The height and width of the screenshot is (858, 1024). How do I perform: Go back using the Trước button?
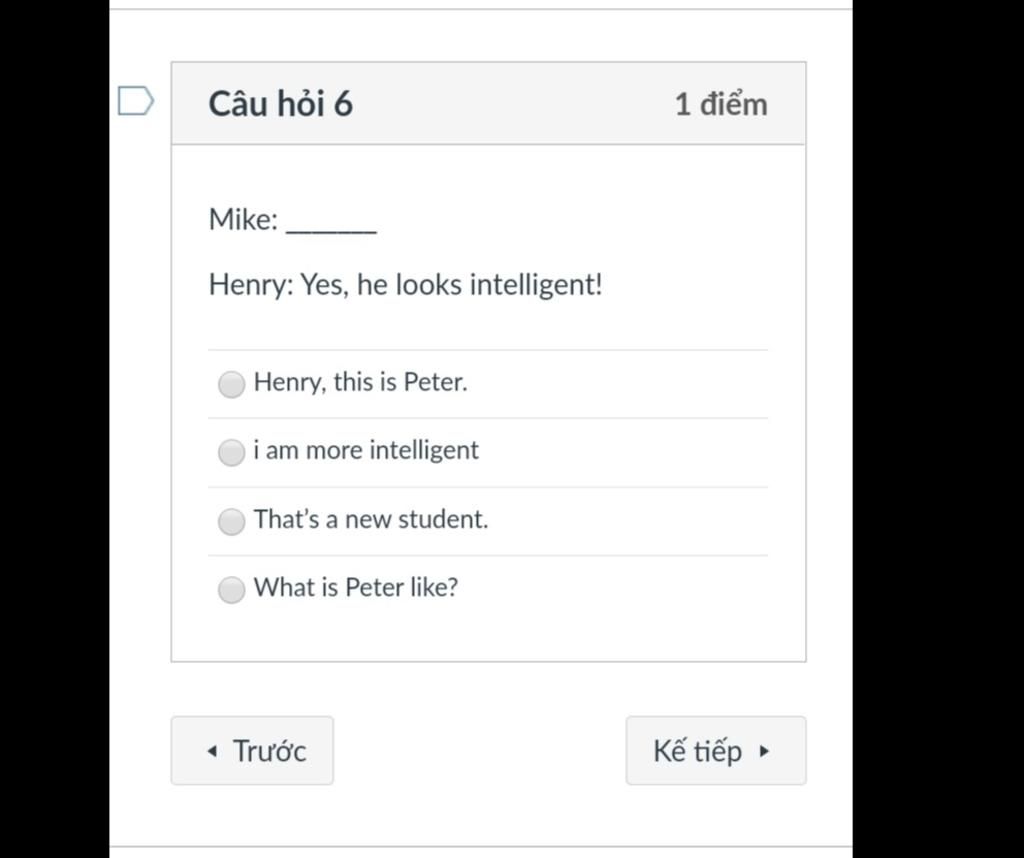coord(252,750)
